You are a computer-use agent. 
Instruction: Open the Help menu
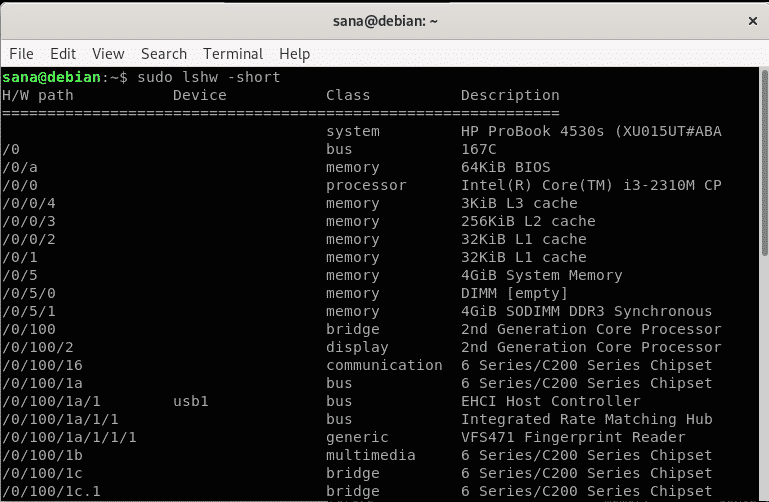295,53
